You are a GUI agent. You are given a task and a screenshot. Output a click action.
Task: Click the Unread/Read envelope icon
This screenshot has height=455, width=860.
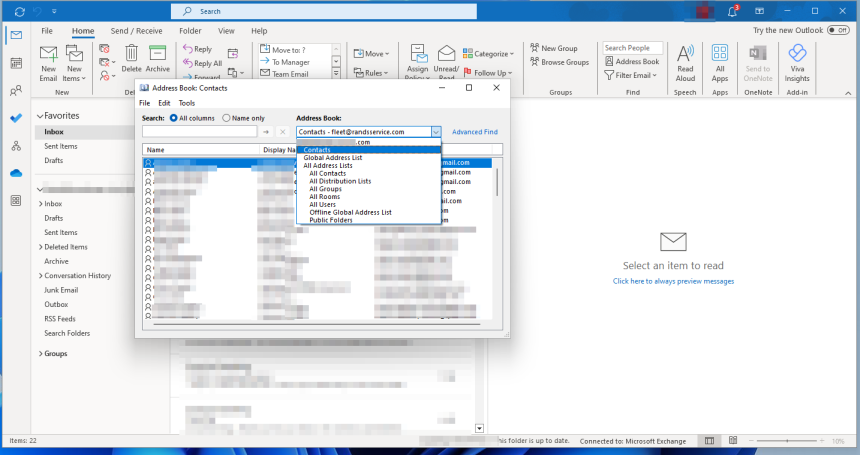click(x=446, y=56)
